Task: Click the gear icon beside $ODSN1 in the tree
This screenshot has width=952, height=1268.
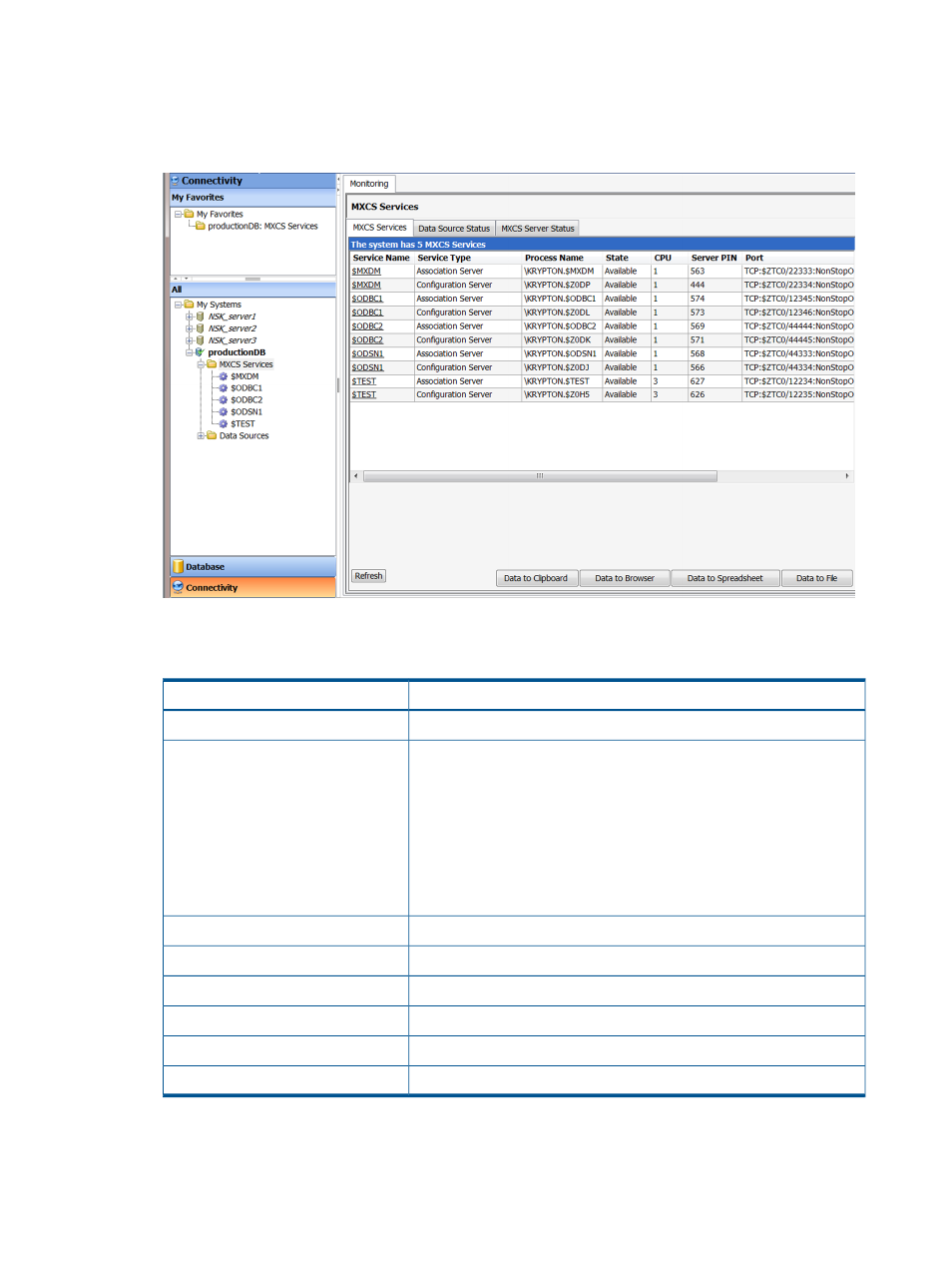Action: tap(224, 412)
